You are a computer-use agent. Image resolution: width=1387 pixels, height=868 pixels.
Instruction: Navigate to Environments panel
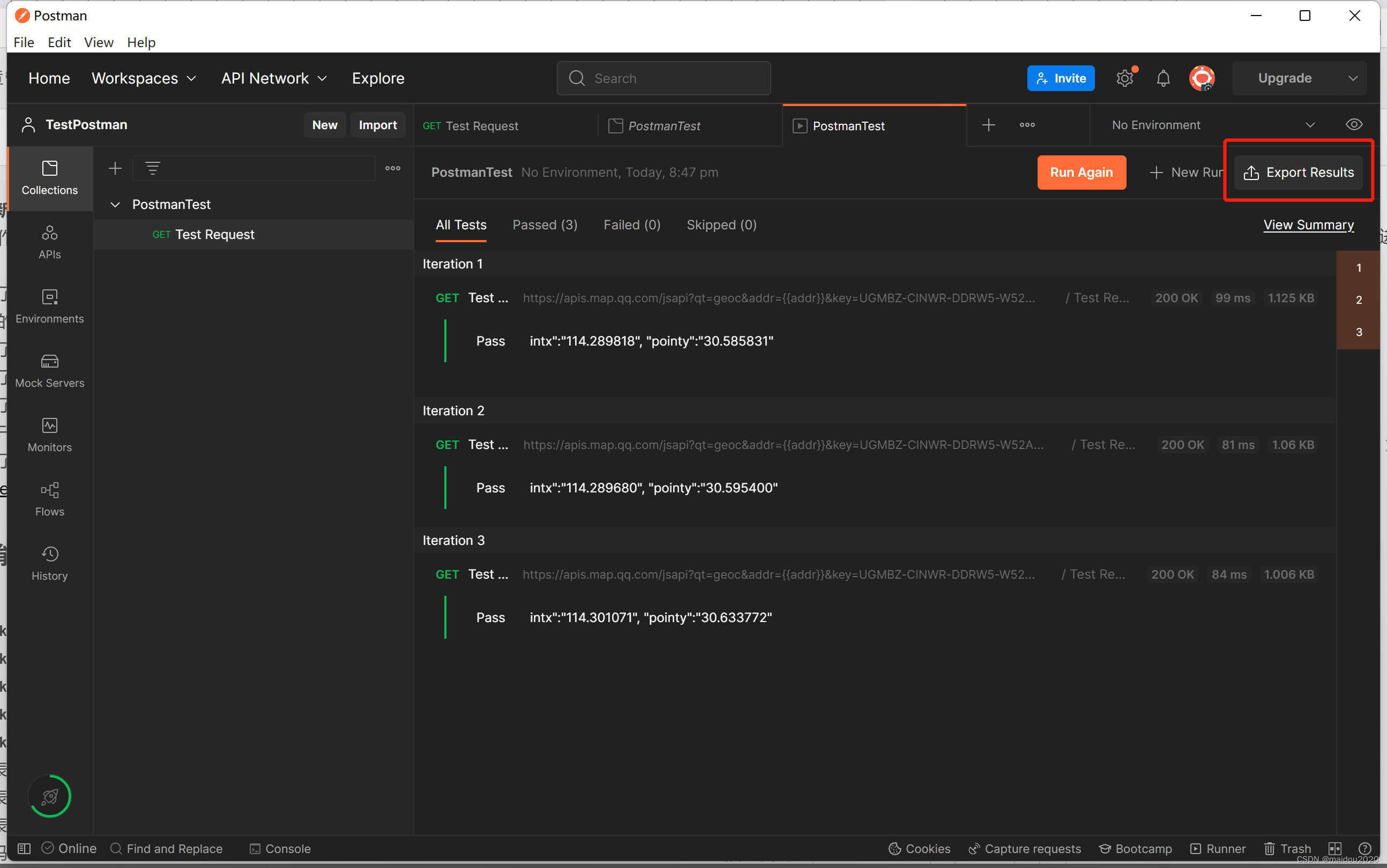pos(49,305)
